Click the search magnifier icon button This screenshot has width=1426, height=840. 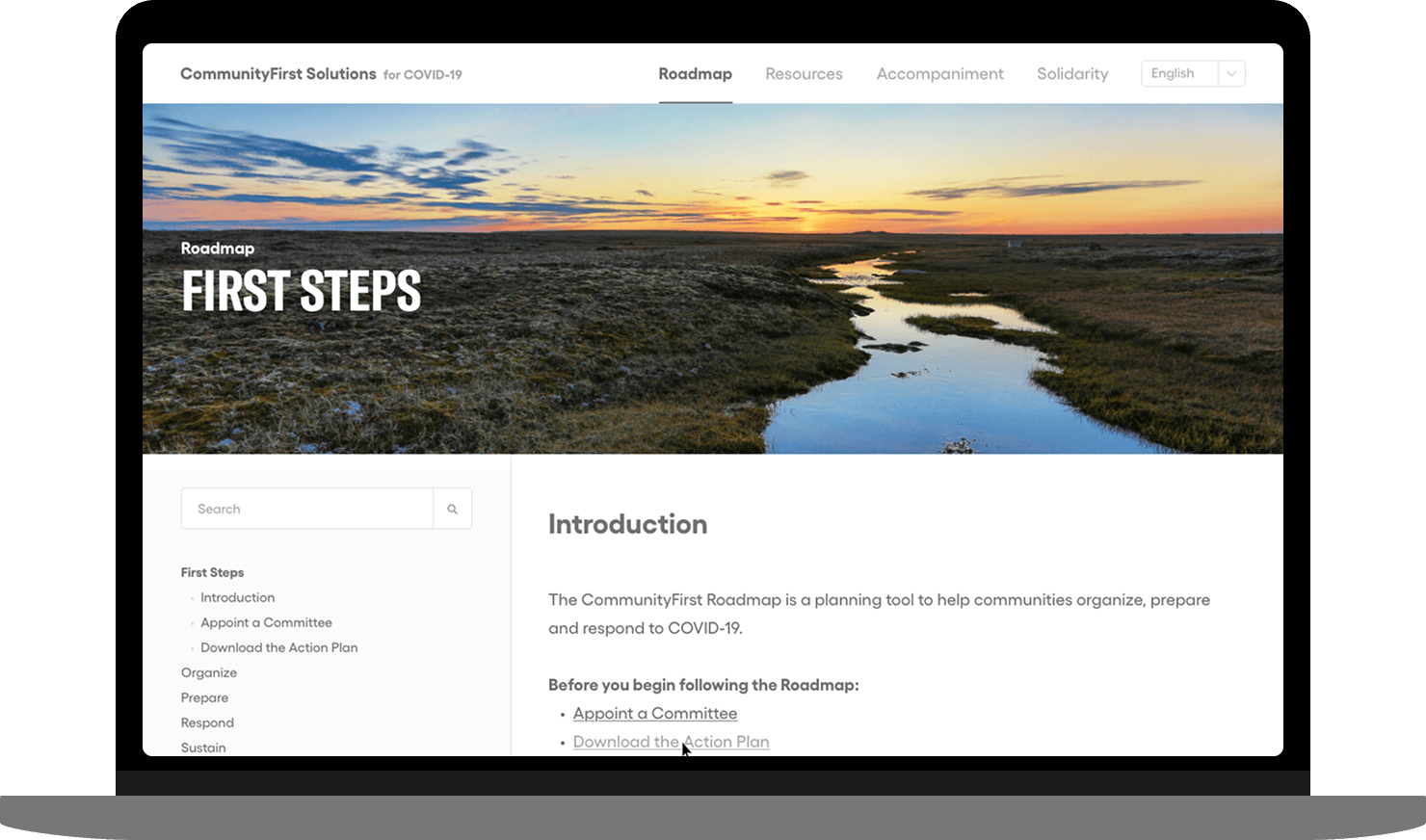click(x=452, y=509)
